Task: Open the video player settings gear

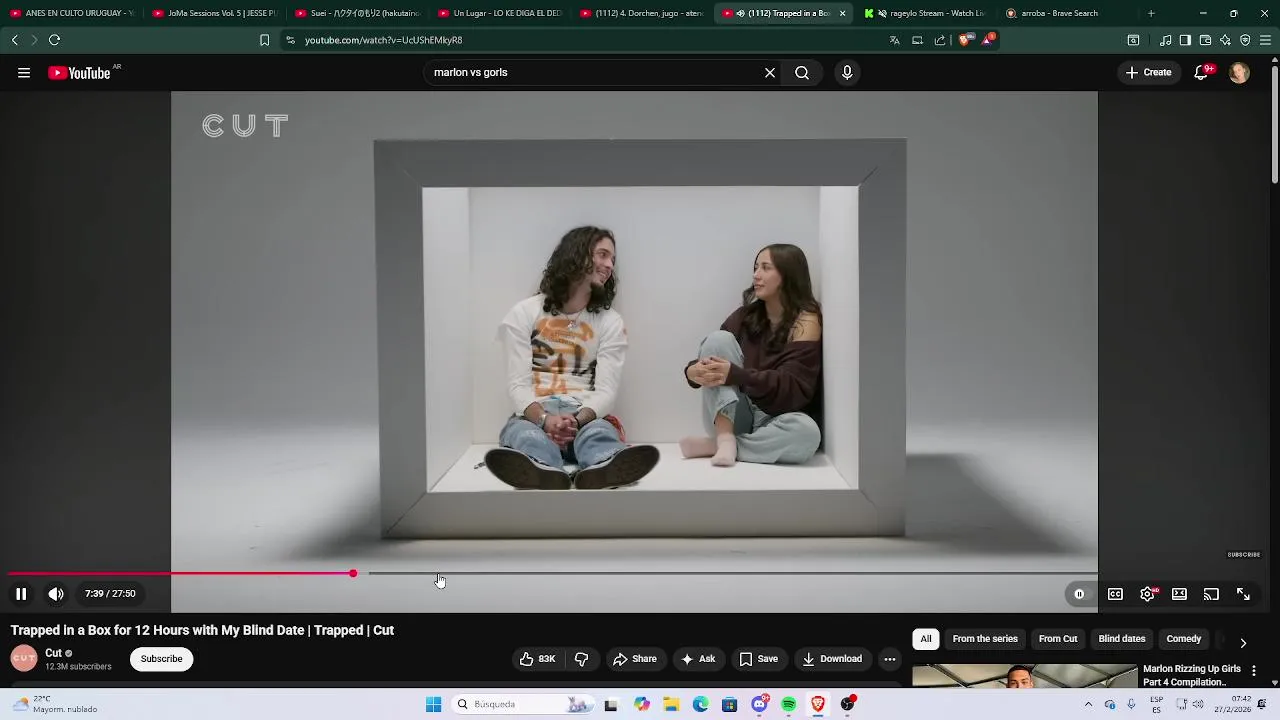Action: point(1147,594)
